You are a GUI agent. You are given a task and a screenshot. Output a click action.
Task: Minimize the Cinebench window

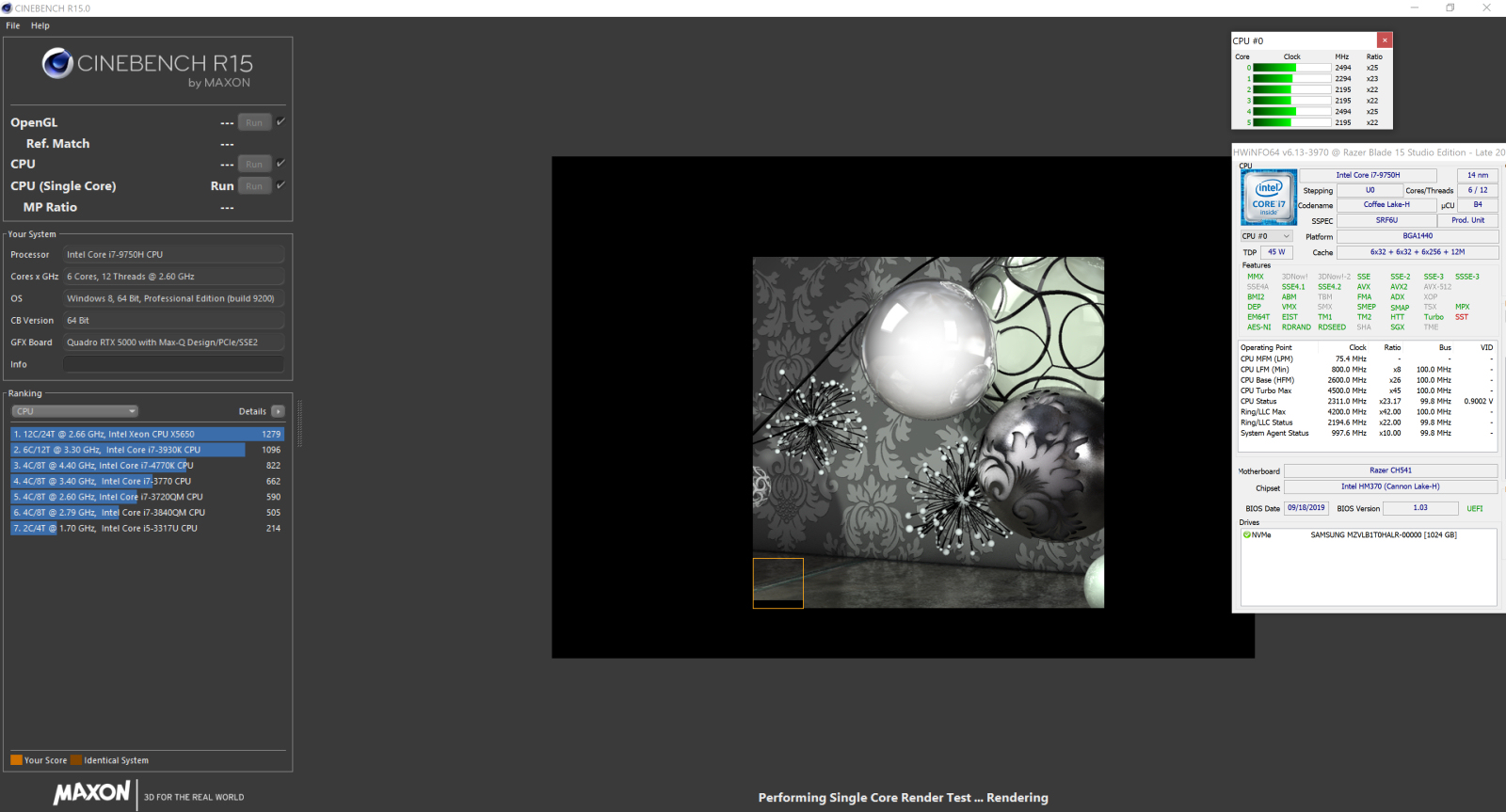point(1415,8)
